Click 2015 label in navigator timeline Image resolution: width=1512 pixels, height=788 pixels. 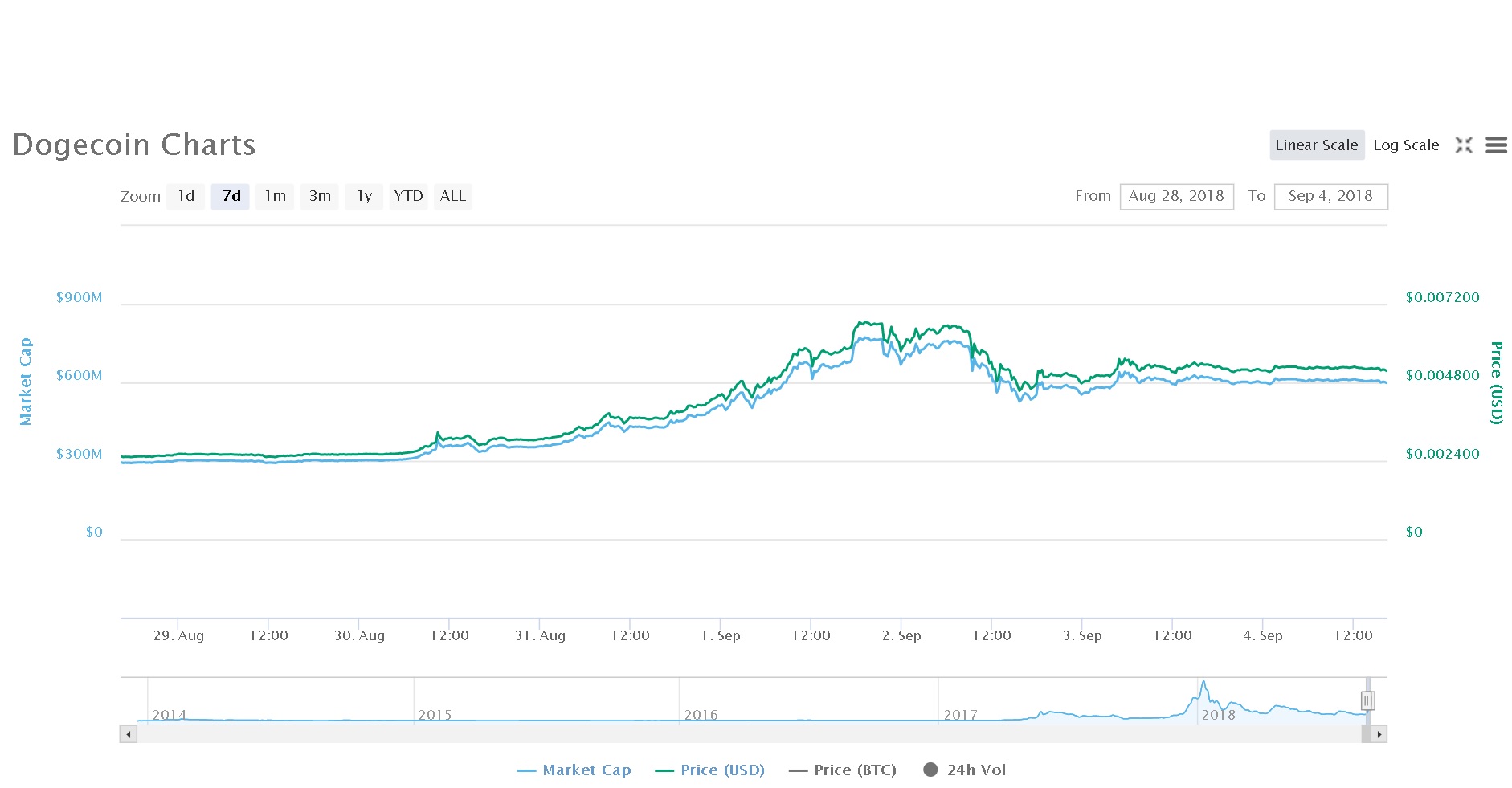click(435, 714)
